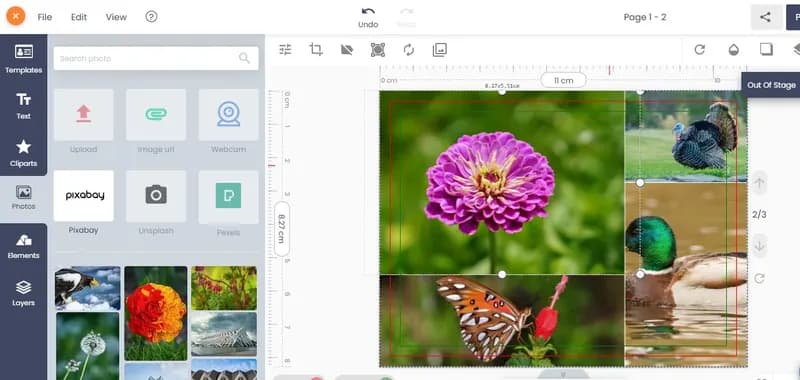
Task: Open the Elements sidebar tab
Action: click(x=23, y=247)
